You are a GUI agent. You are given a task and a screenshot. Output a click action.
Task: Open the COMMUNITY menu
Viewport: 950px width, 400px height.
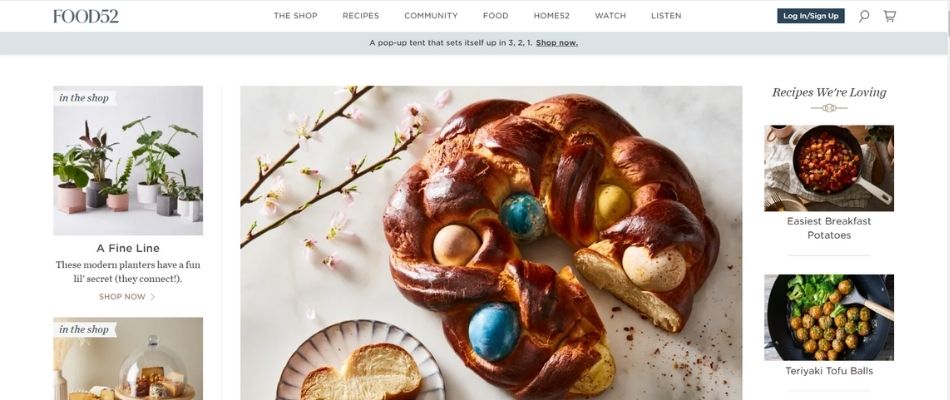pyautogui.click(x=431, y=16)
